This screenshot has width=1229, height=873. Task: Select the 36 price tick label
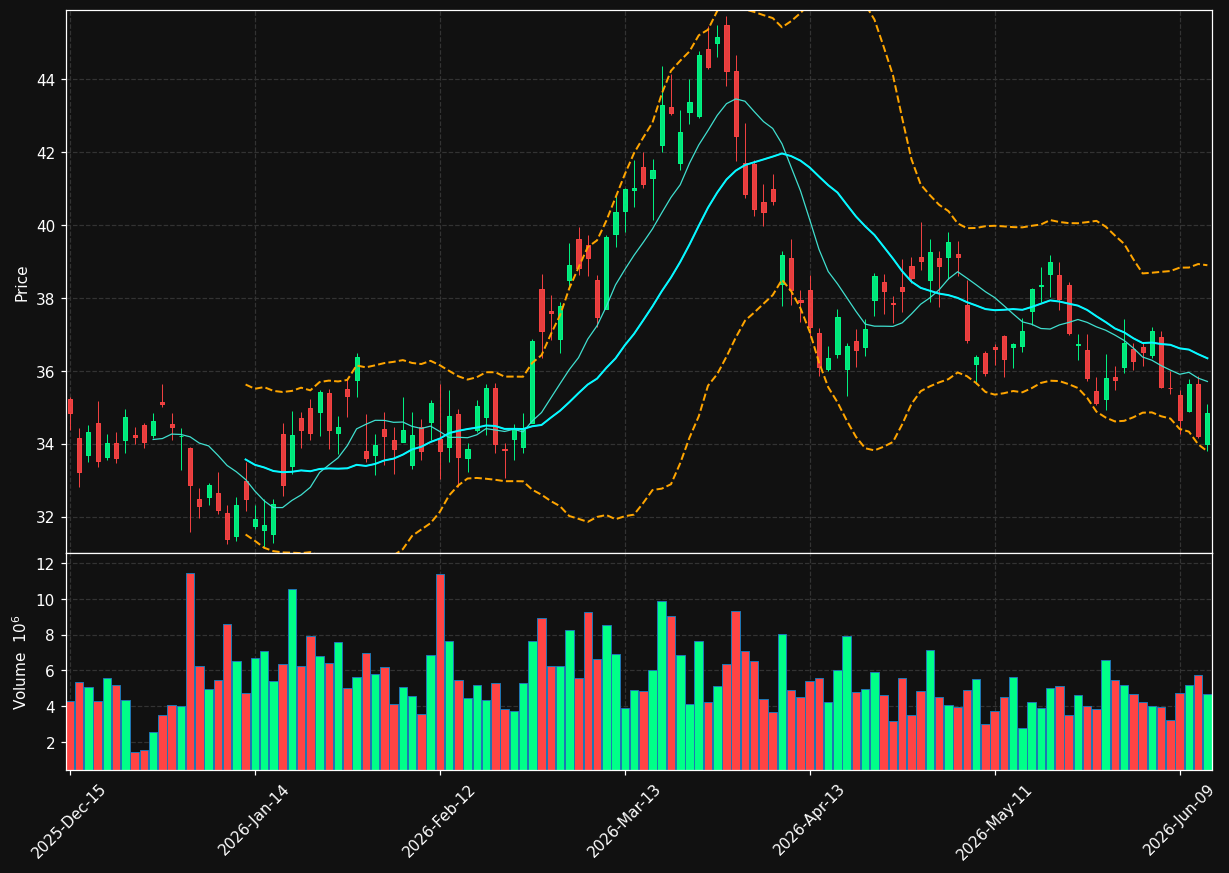tap(48, 372)
